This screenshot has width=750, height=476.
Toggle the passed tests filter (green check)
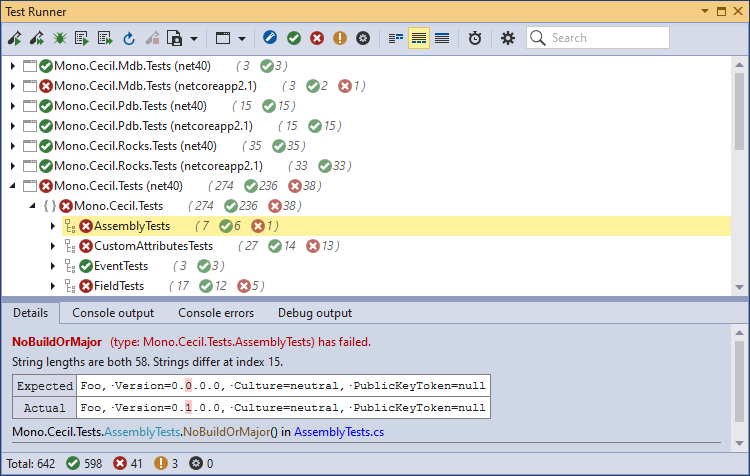point(294,38)
